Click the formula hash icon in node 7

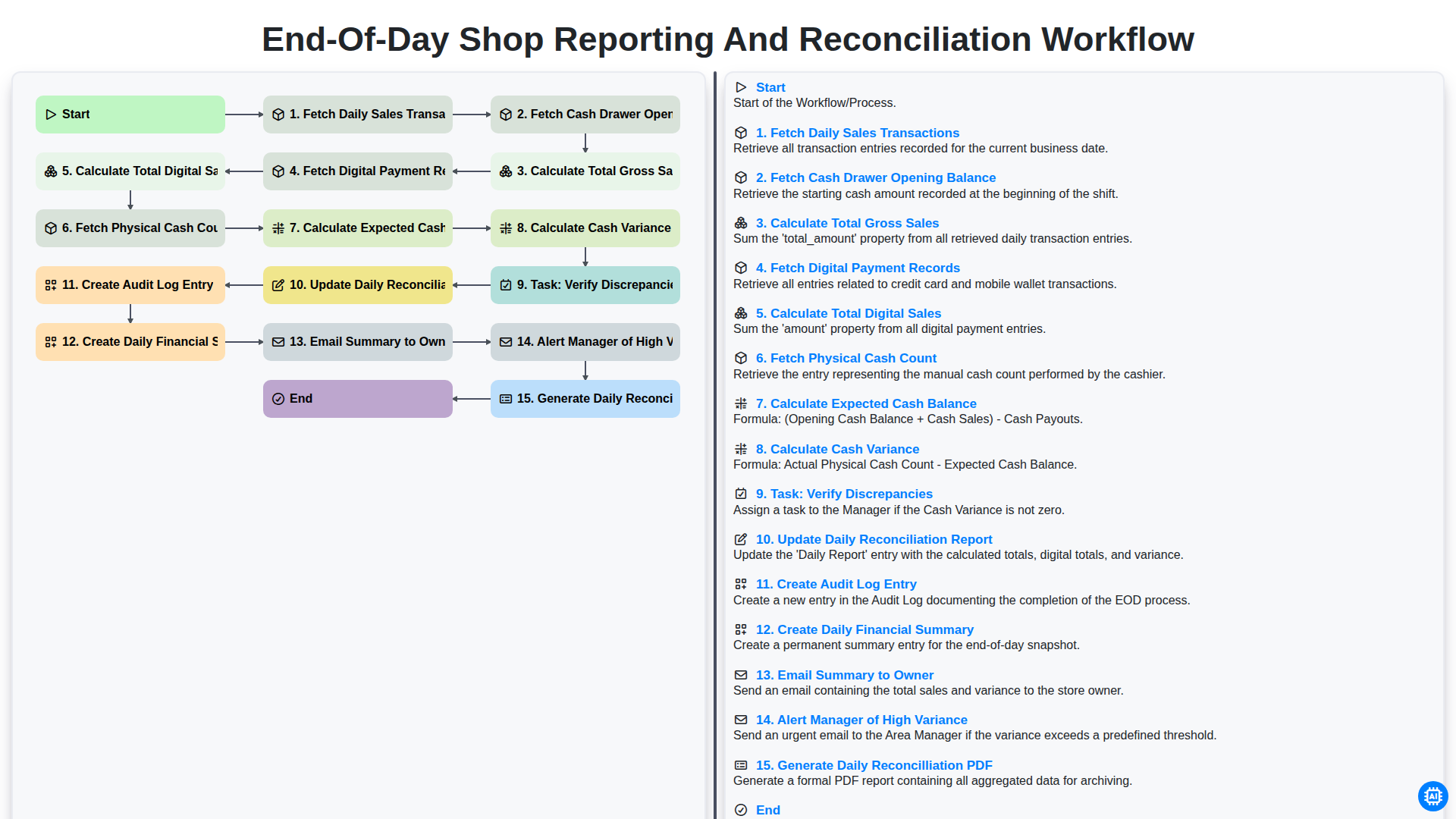pyautogui.click(x=278, y=228)
